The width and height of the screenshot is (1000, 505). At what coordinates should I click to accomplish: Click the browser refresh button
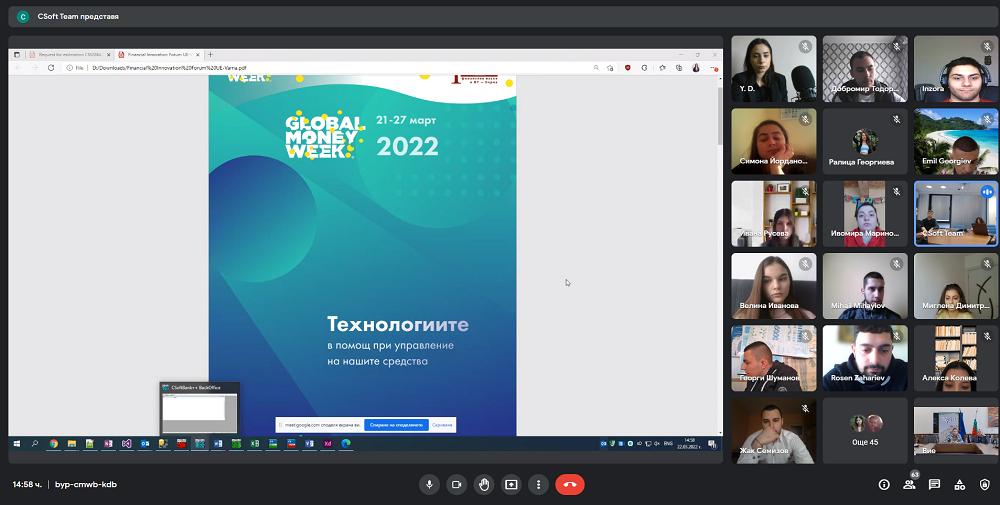click(51, 68)
